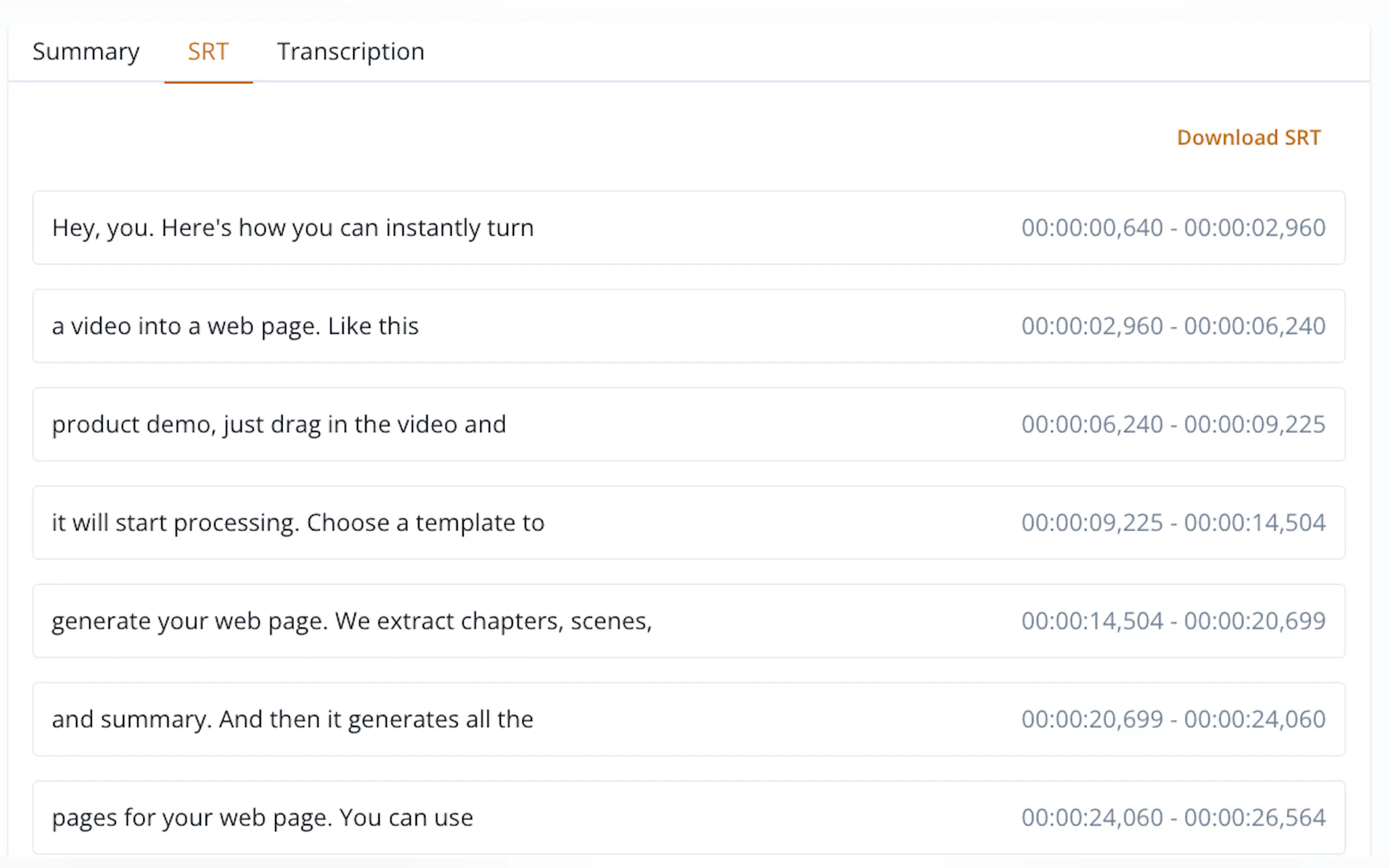Select the time range 00:00:06,240 - 00:00:09,225
Viewport: 1389px width, 868px height.
pyautogui.click(x=1173, y=425)
